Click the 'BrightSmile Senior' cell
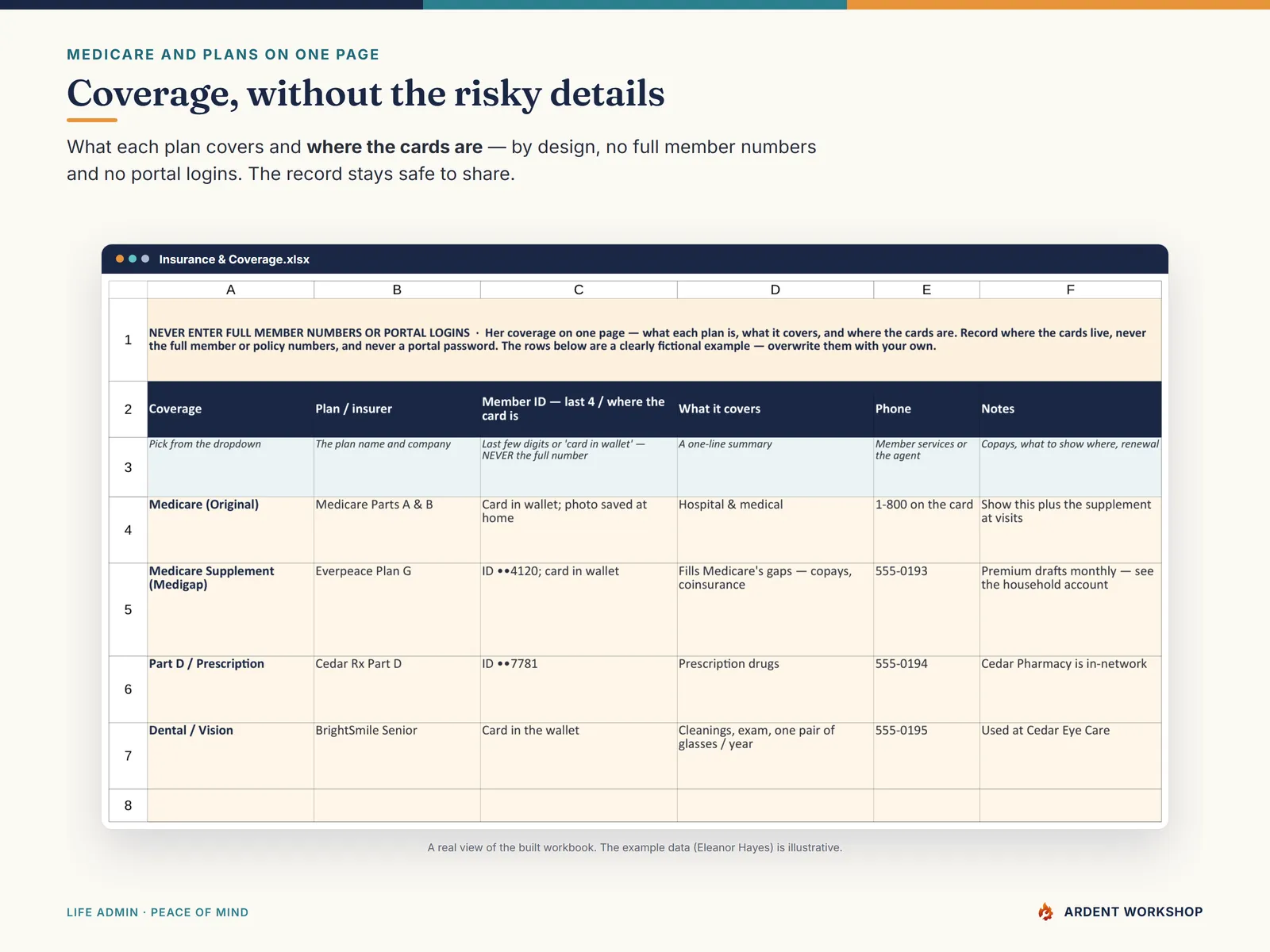Screen dimensions: 1270x952 (397, 756)
